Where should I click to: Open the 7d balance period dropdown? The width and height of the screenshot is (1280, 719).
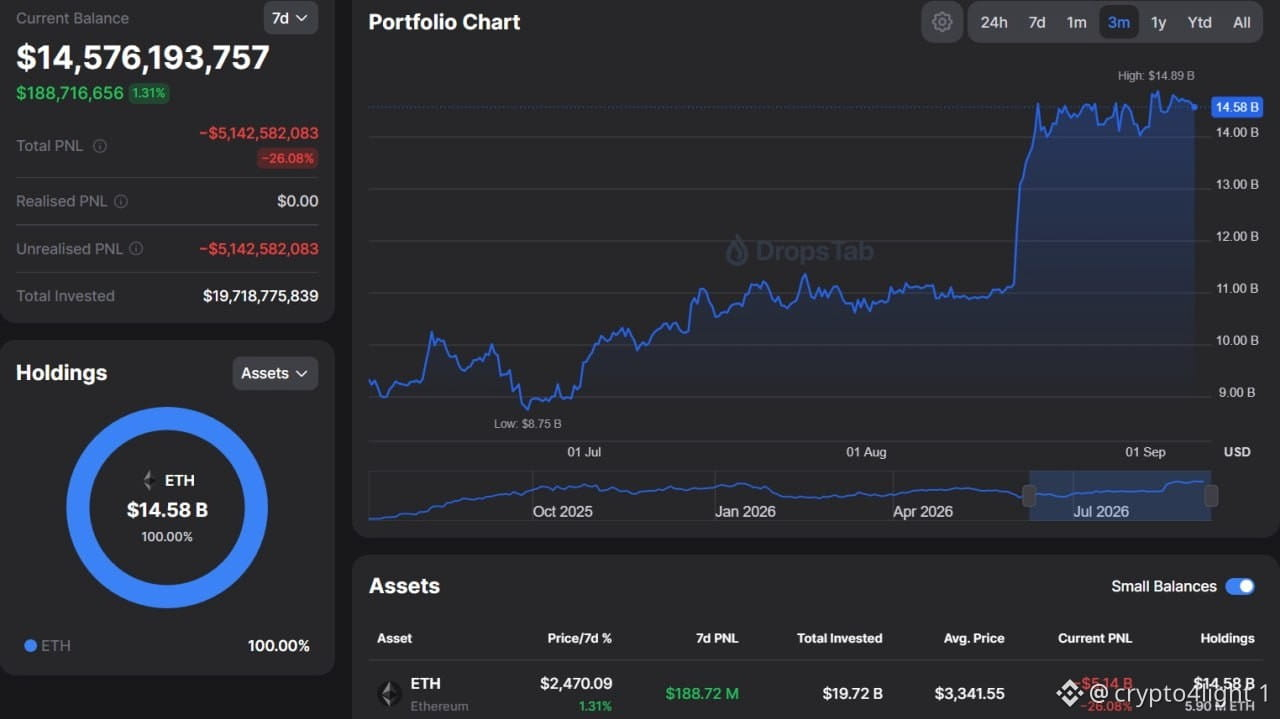tap(291, 18)
